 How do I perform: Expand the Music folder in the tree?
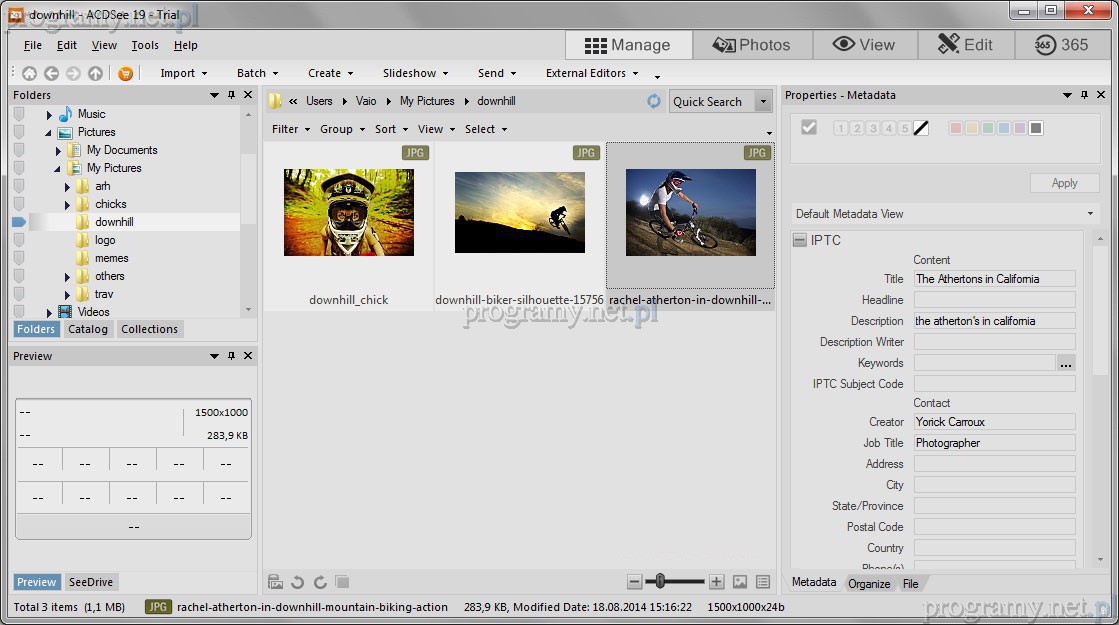(49, 115)
